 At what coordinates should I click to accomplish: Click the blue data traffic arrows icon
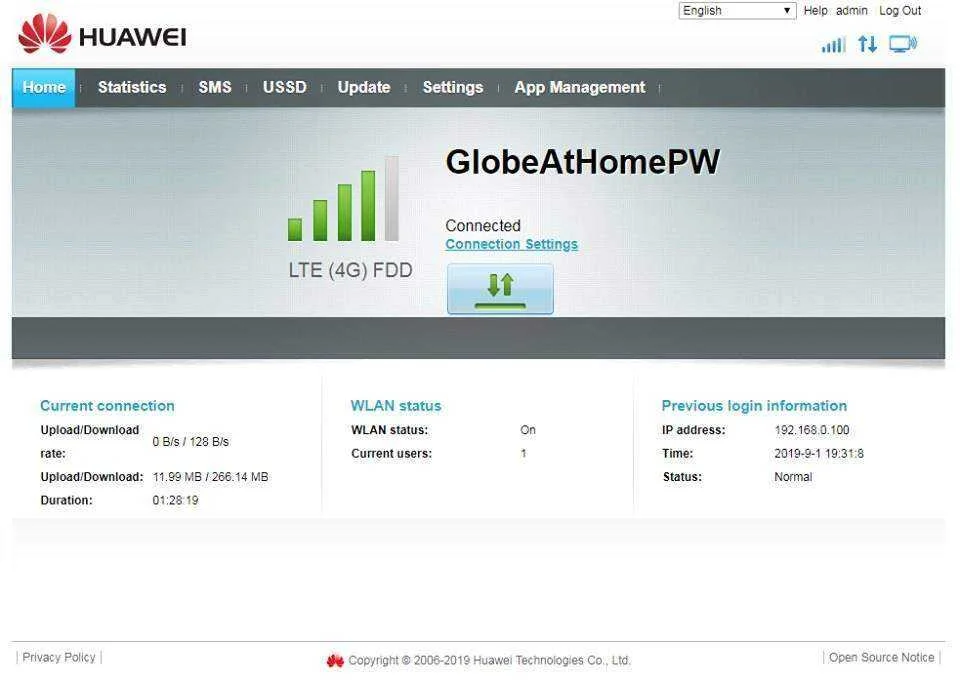pos(868,44)
